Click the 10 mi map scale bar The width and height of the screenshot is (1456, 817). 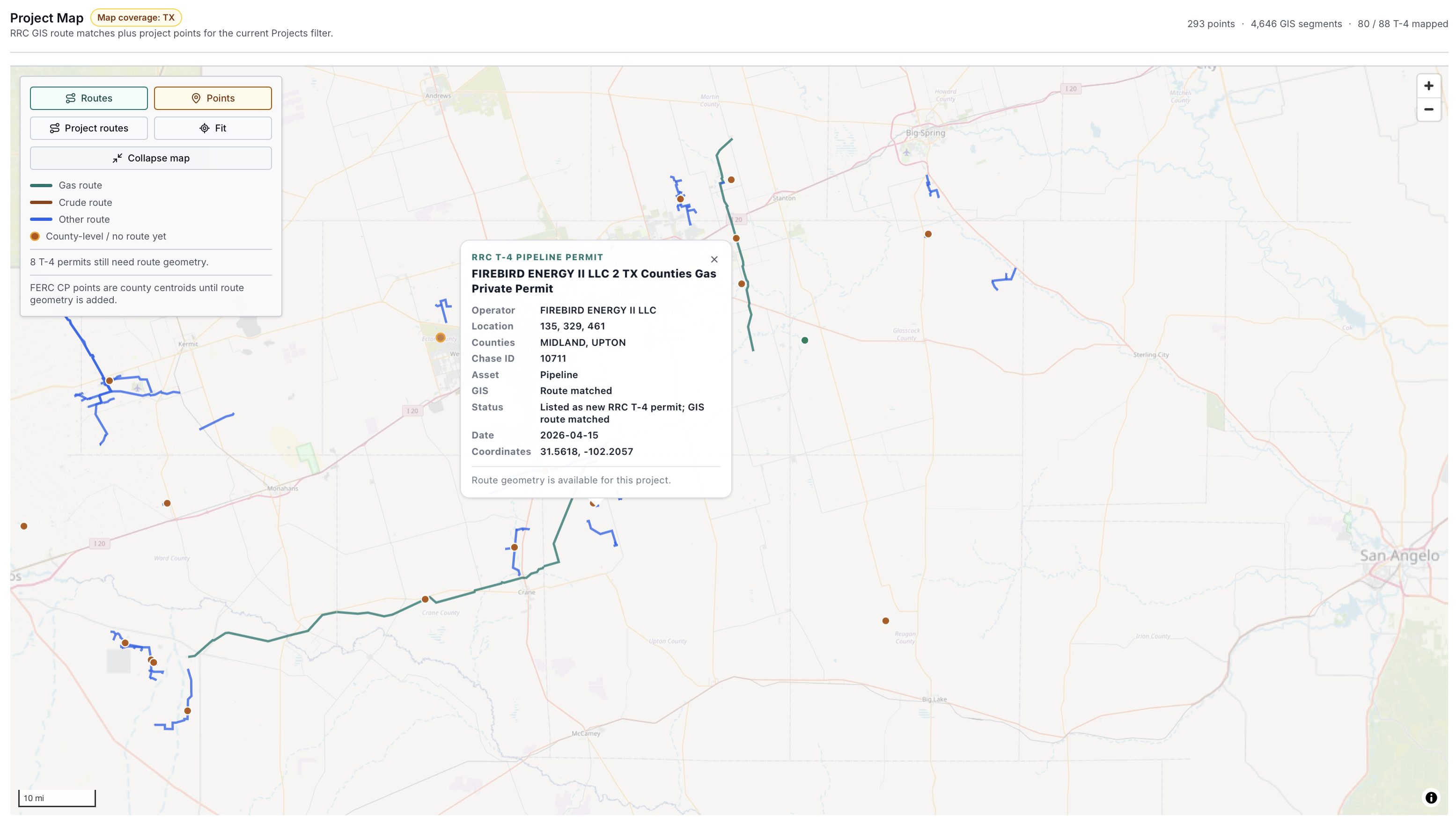[x=57, y=798]
